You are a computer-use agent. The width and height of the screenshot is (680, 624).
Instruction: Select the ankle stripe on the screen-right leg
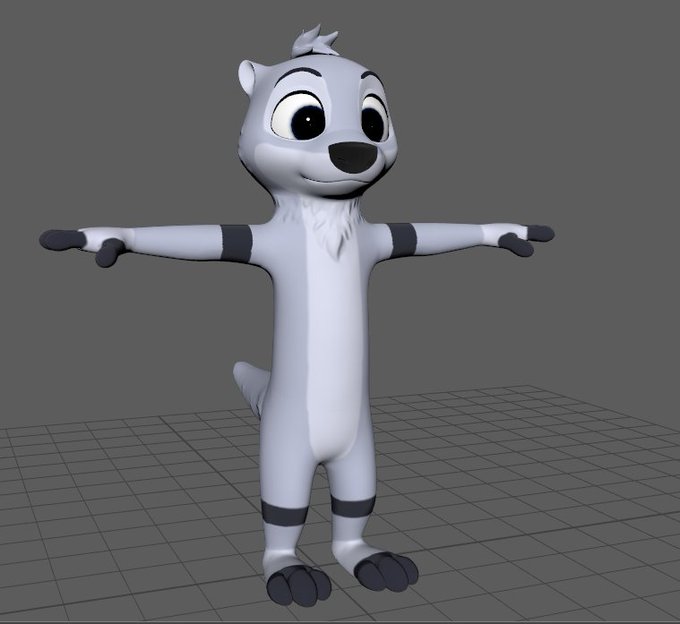[x=353, y=506]
